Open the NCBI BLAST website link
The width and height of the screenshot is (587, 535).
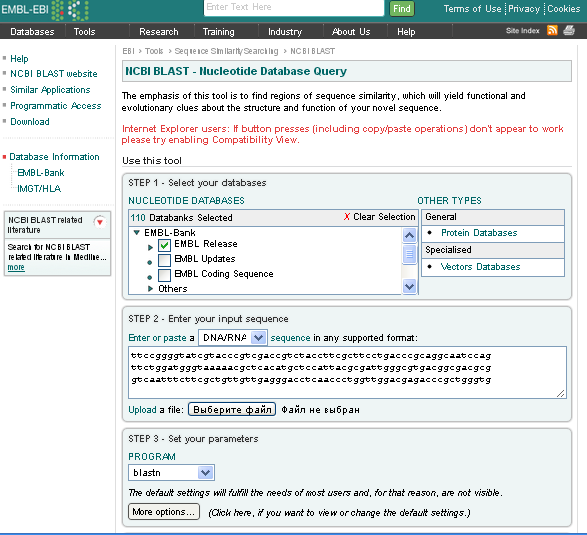[x=54, y=74]
